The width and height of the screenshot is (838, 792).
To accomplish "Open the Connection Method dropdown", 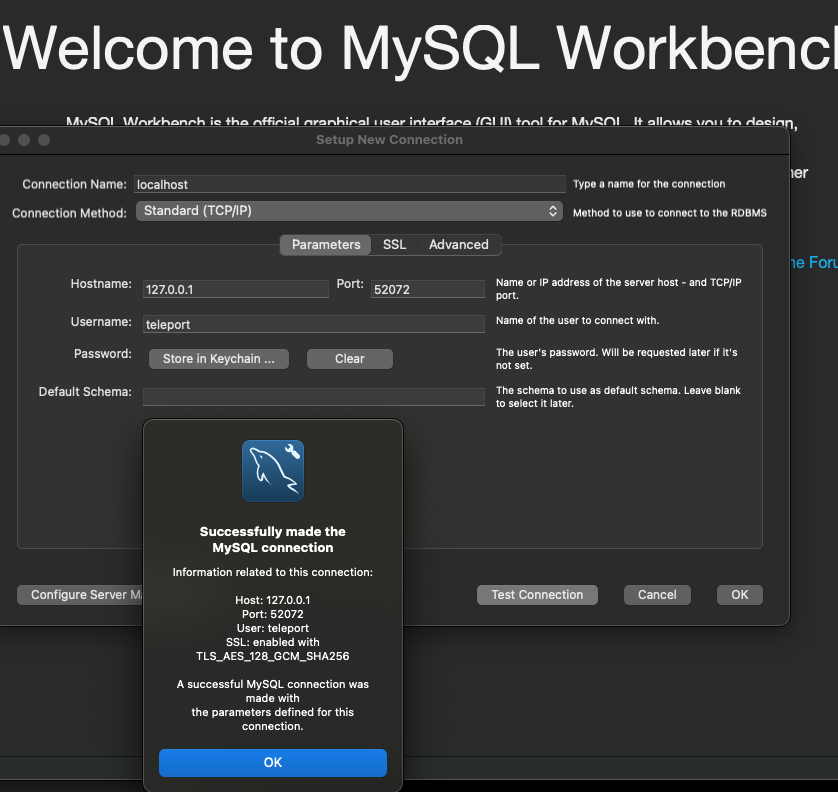I will (x=349, y=211).
